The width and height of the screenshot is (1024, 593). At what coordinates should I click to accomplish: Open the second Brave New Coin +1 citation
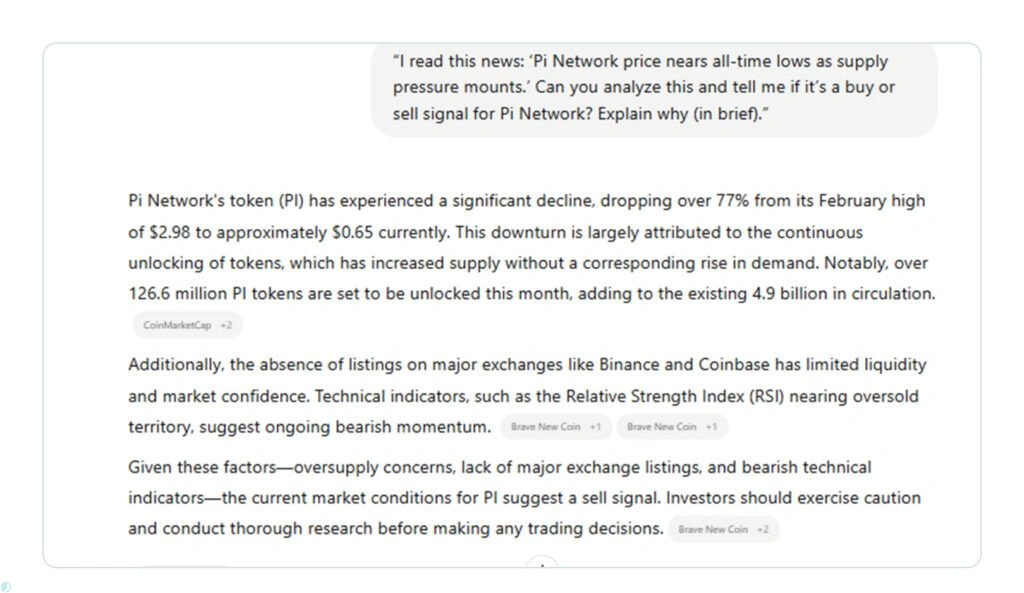[672, 427]
